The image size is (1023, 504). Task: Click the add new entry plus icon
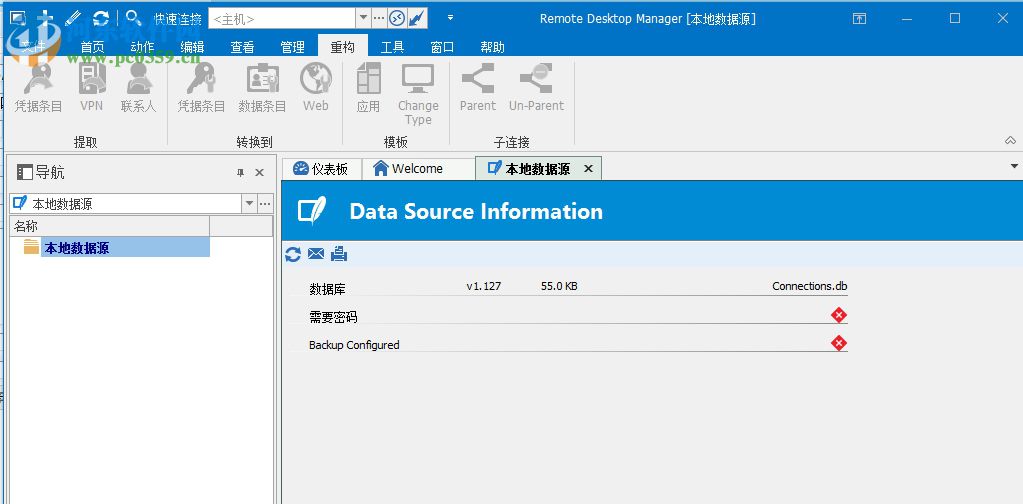coord(44,18)
